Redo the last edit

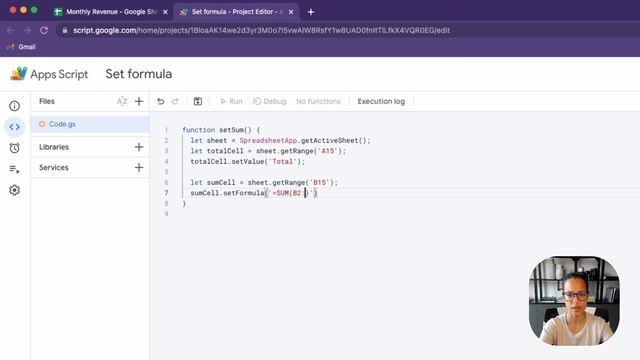(x=175, y=101)
